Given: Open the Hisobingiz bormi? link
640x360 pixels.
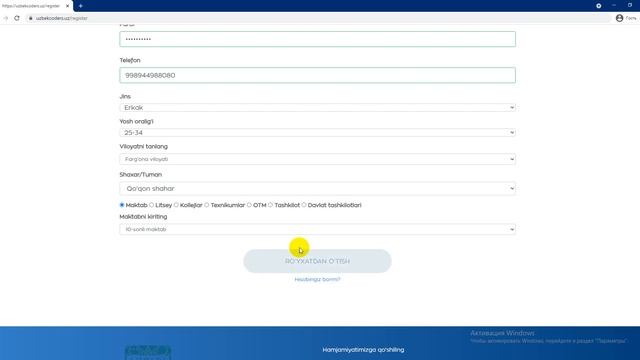Looking at the screenshot, I should pos(317,280).
